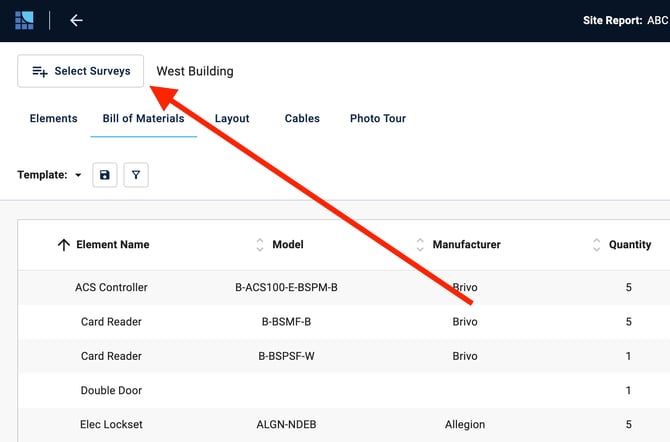Toggle sort arrows beside Model column
Viewport: 670px width, 442px height.
tap(260, 245)
